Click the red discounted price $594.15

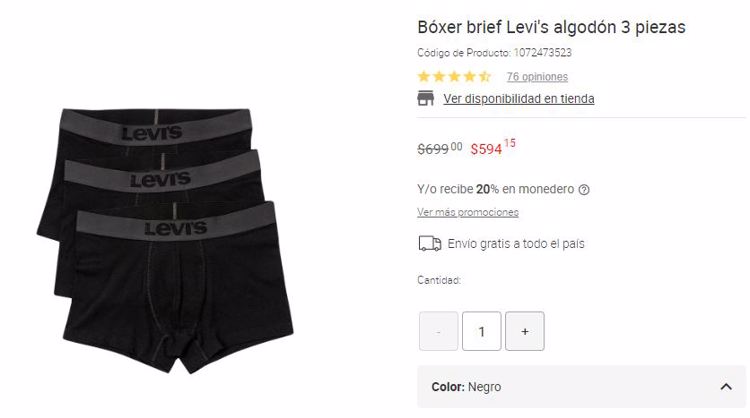point(493,146)
